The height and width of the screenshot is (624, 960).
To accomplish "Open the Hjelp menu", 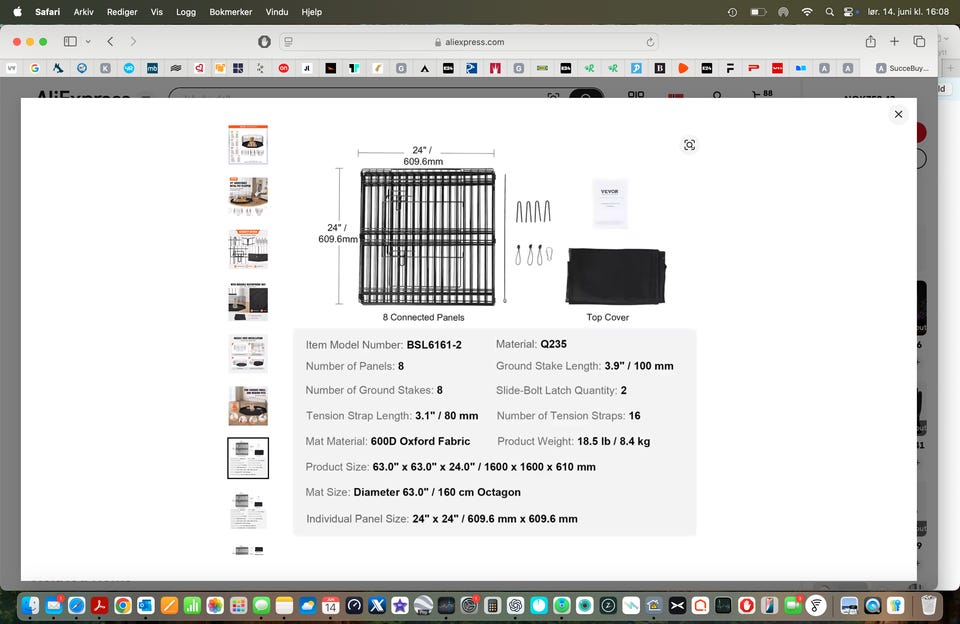I will click(311, 12).
